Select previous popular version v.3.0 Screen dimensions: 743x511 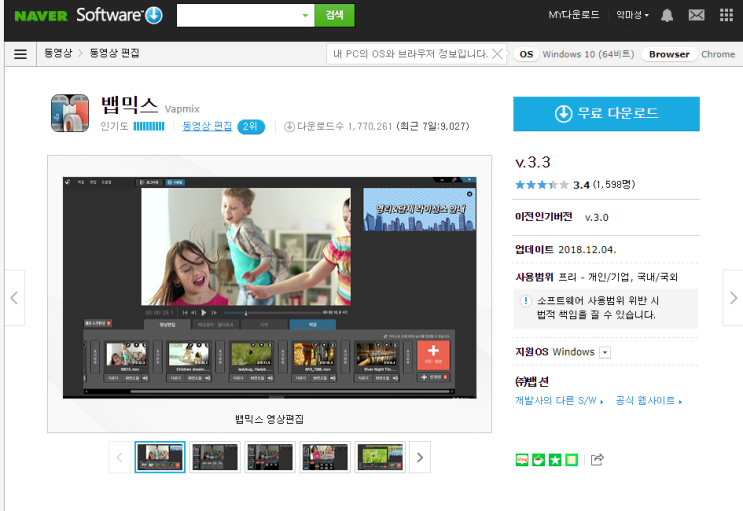[x=597, y=218]
